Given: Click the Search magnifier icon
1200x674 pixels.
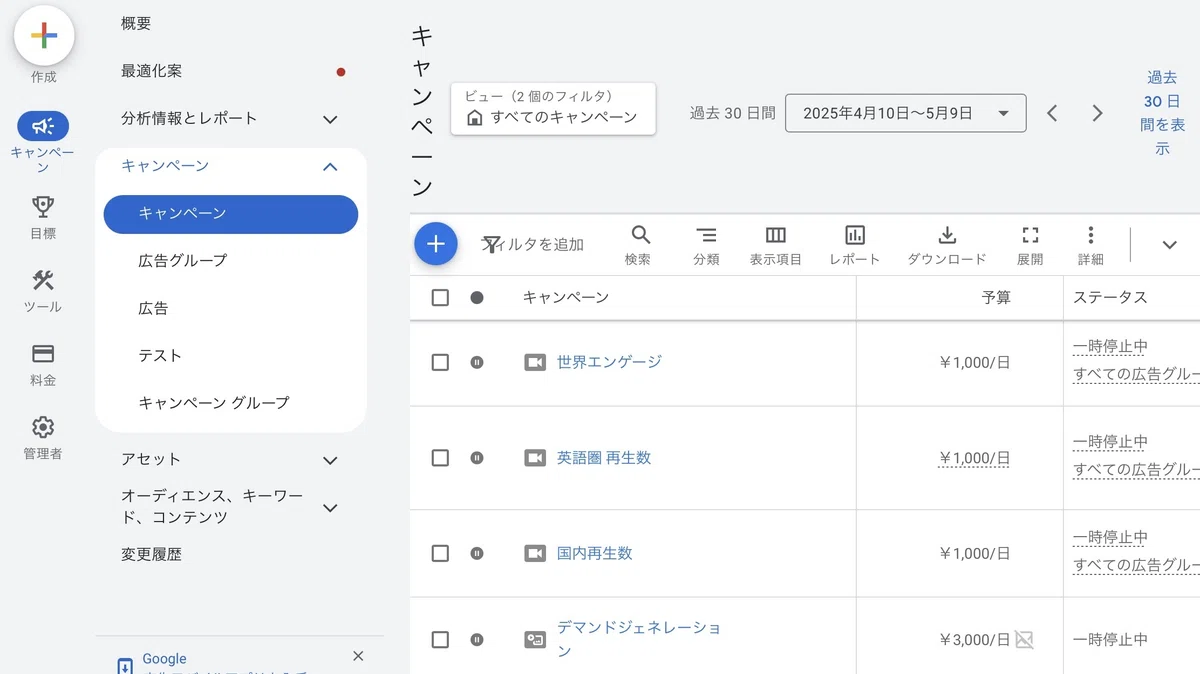Looking at the screenshot, I should (640, 235).
